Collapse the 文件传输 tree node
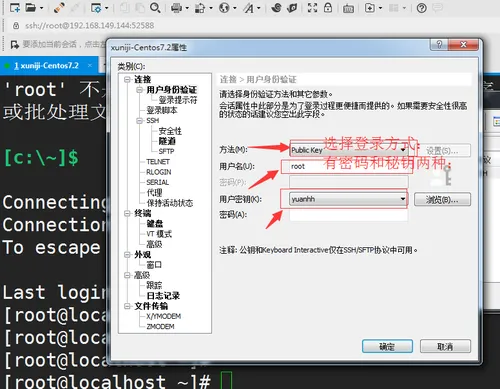This screenshot has height=389, width=500. click(x=127, y=306)
